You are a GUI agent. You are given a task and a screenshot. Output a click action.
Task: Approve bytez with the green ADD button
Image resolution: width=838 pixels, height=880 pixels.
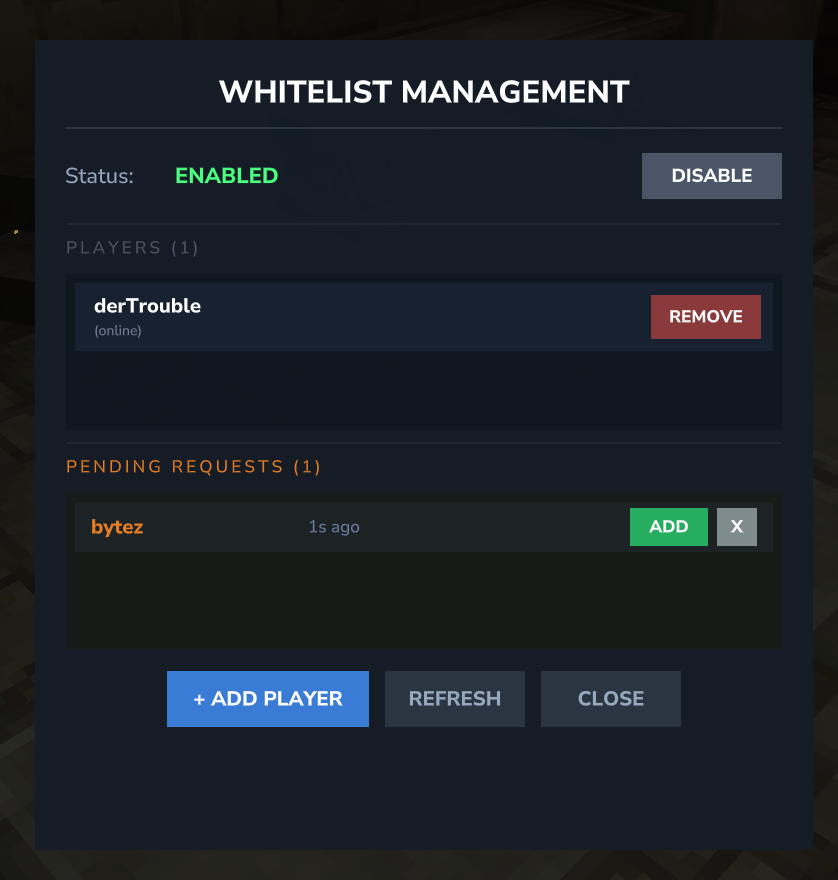[x=668, y=526]
